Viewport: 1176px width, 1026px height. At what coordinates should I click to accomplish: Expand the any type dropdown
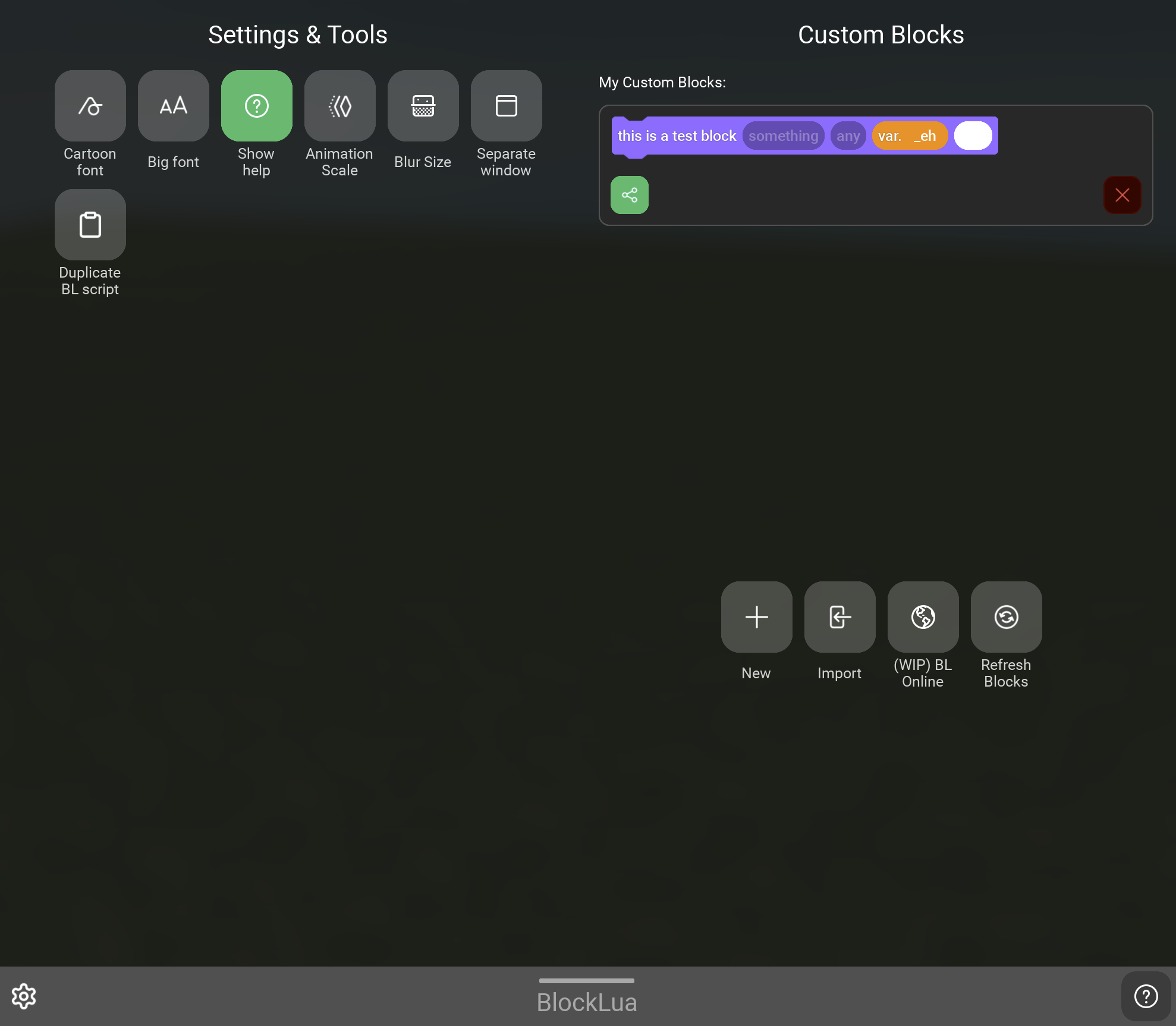click(x=848, y=136)
